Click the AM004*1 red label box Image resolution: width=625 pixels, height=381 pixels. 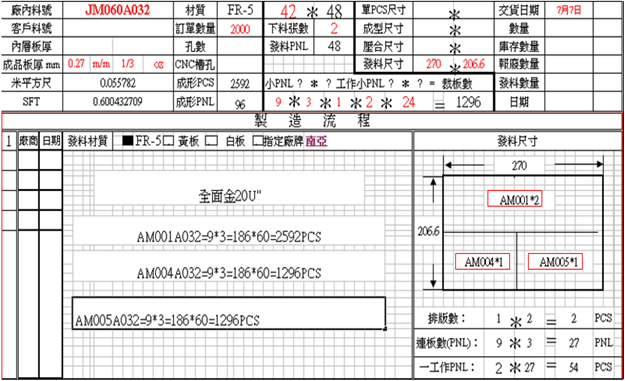[x=482, y=261]
